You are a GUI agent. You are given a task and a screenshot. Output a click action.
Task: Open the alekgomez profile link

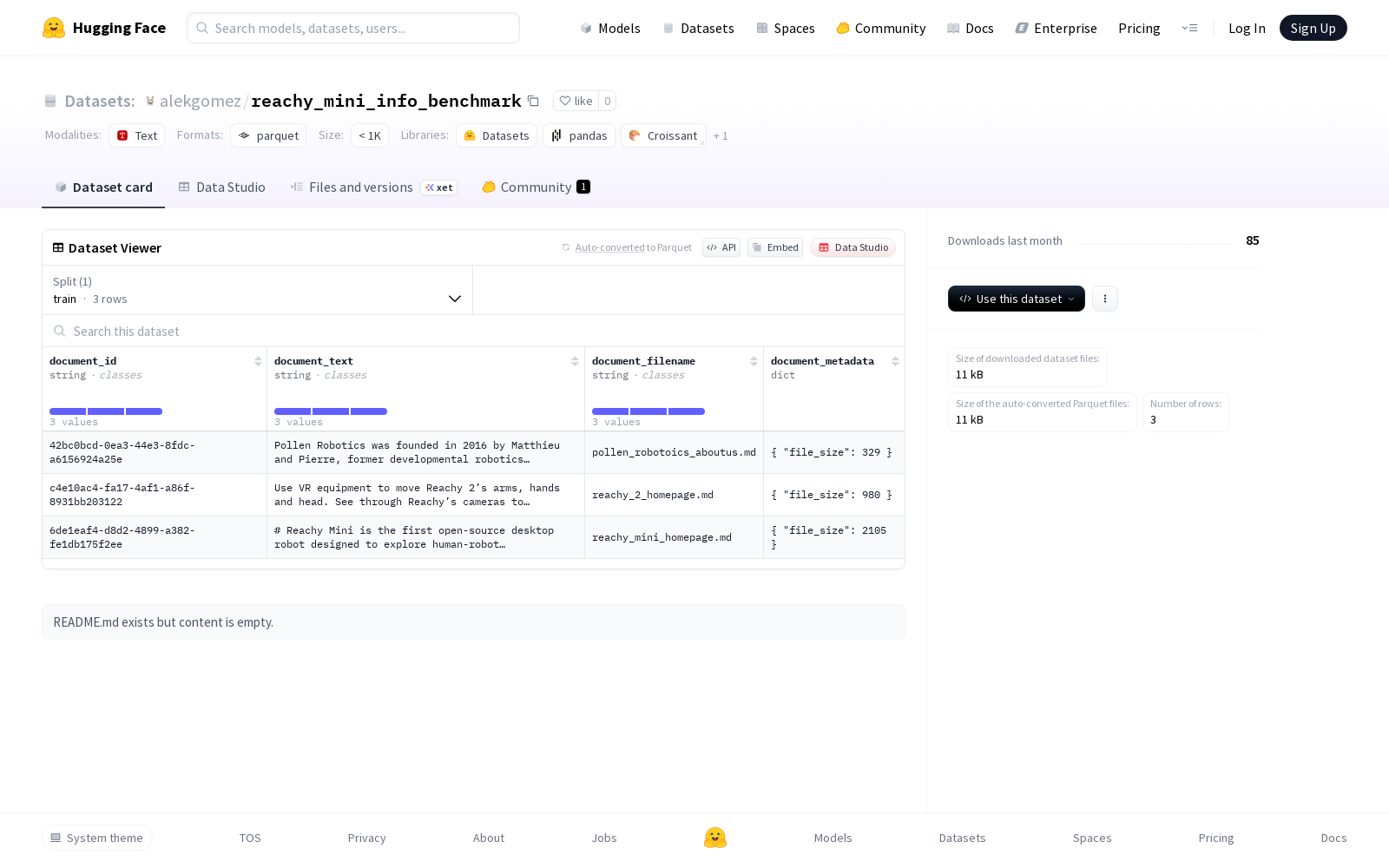[201, 101]
